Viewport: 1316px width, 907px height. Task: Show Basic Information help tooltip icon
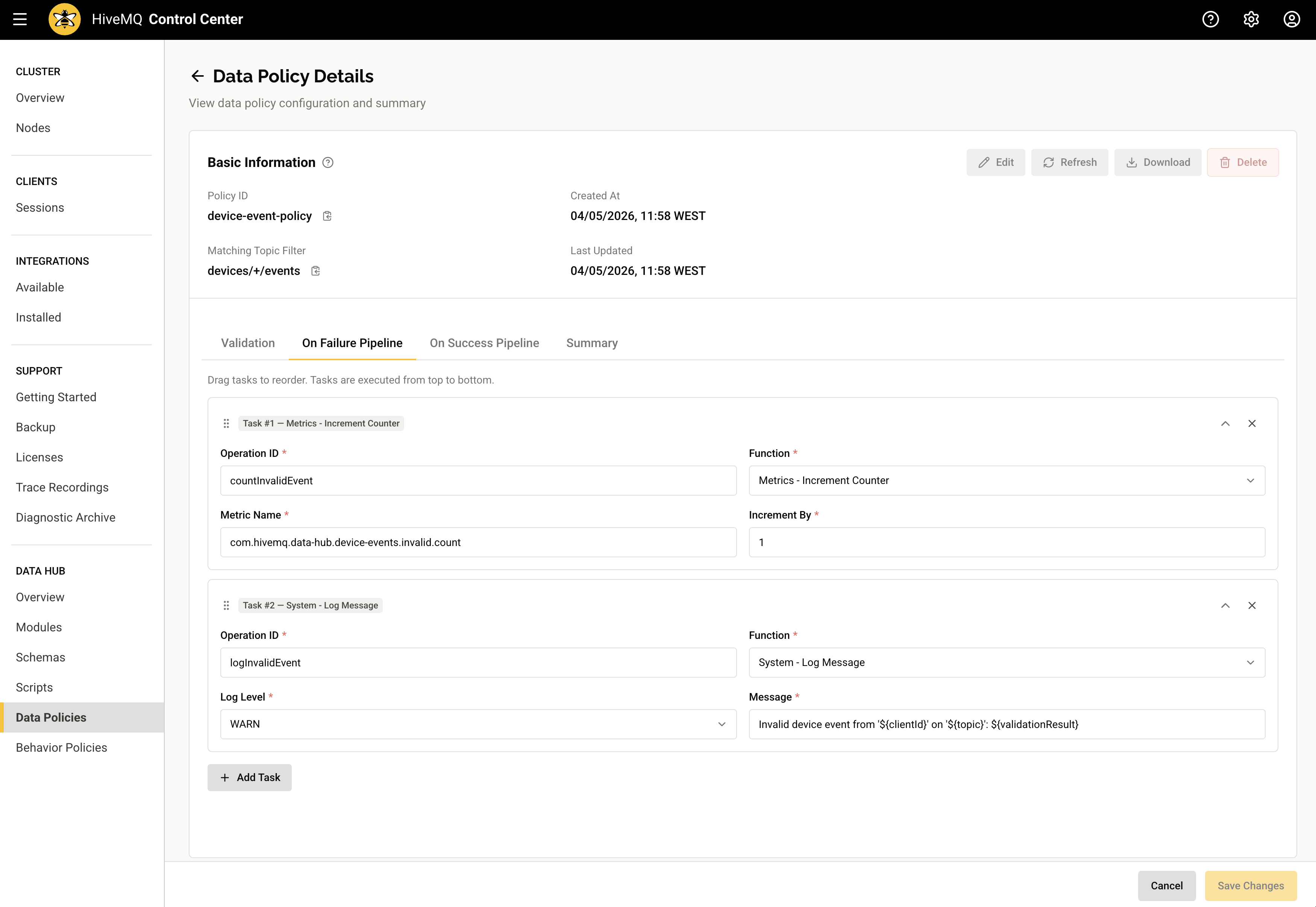pos(328,162)
